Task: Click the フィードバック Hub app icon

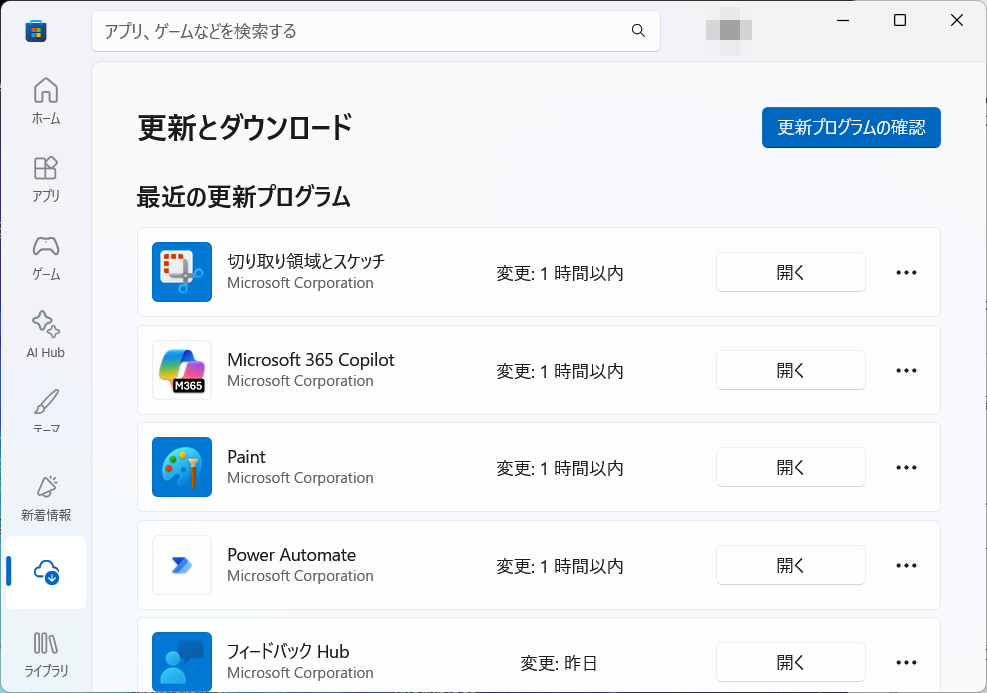Action: click(182, 662)
